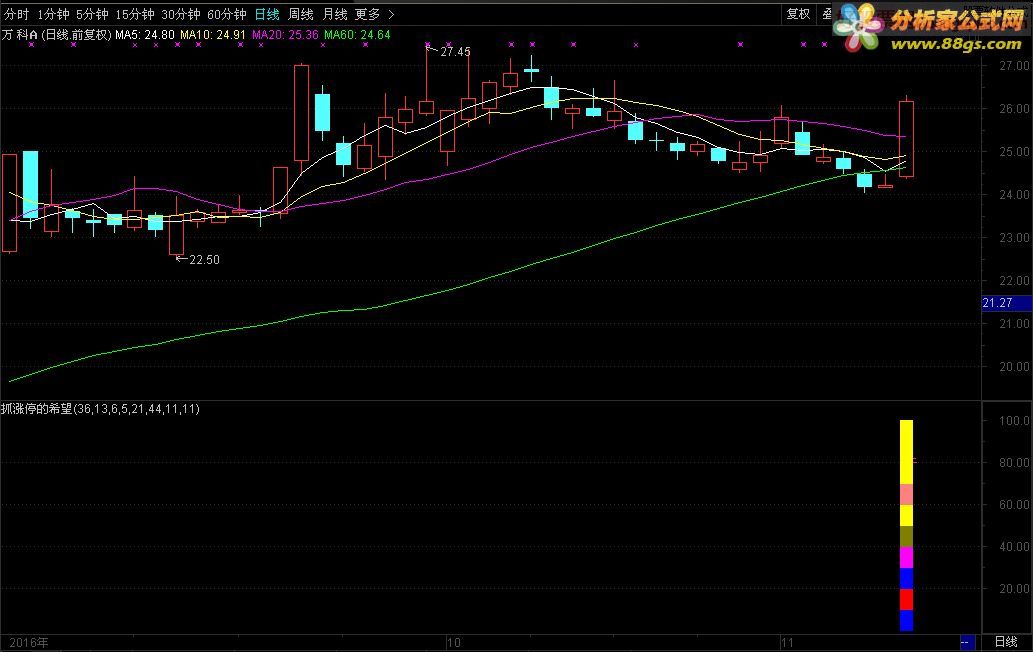The image size is (1033, 652).
Task: Click the 复权 adjustment button
Action: (798, 13)
